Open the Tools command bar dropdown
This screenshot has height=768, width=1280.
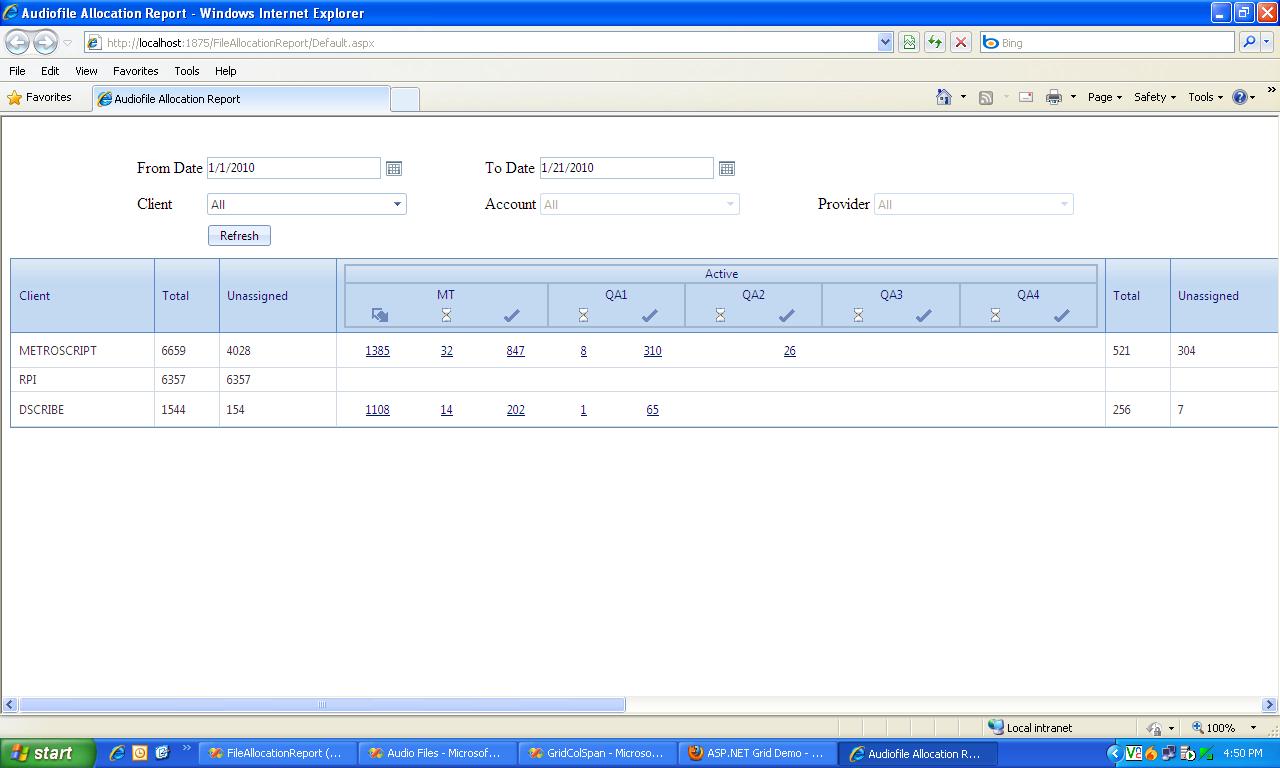1206,97
